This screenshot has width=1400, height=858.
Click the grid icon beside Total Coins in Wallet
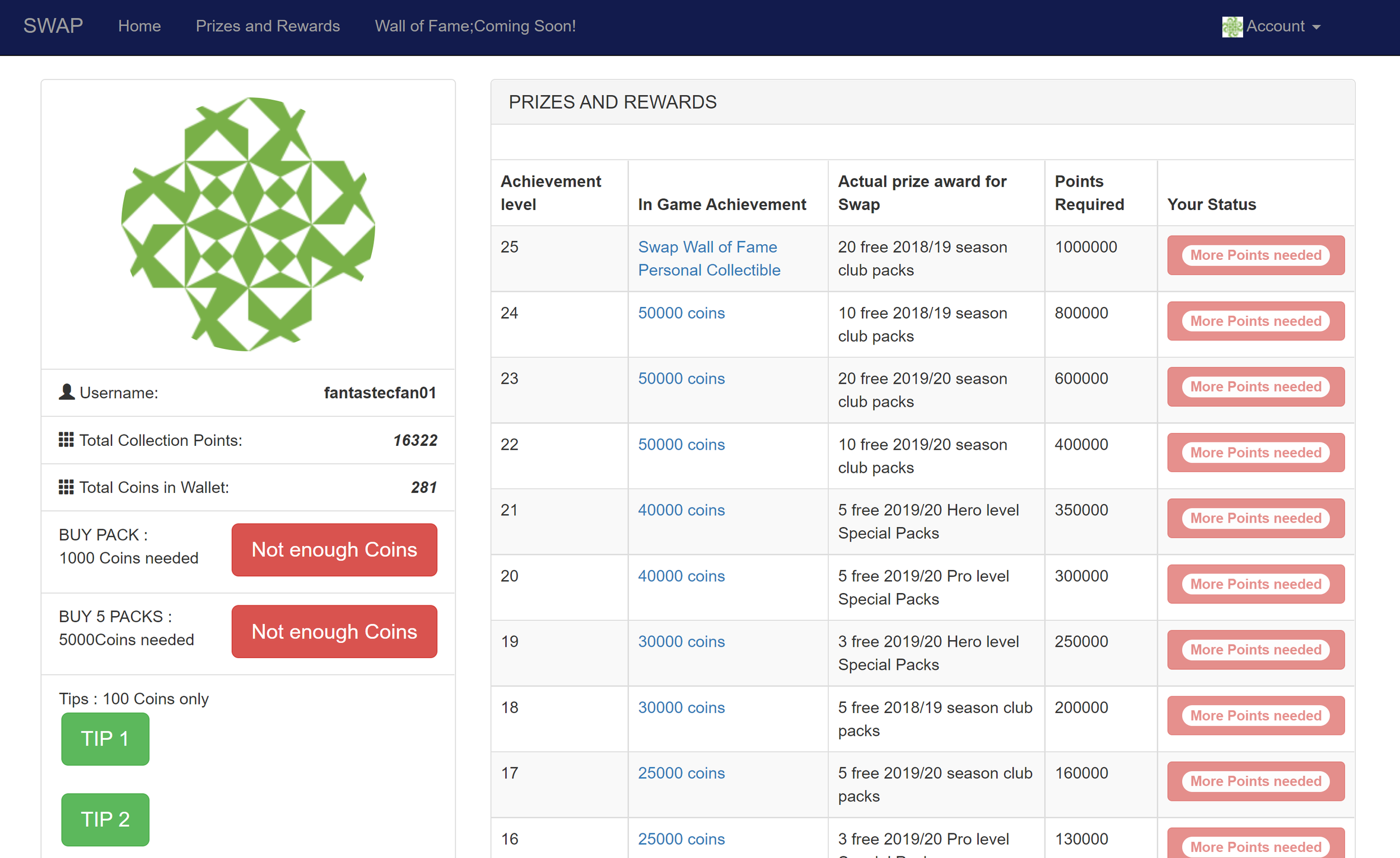(66, 487)
